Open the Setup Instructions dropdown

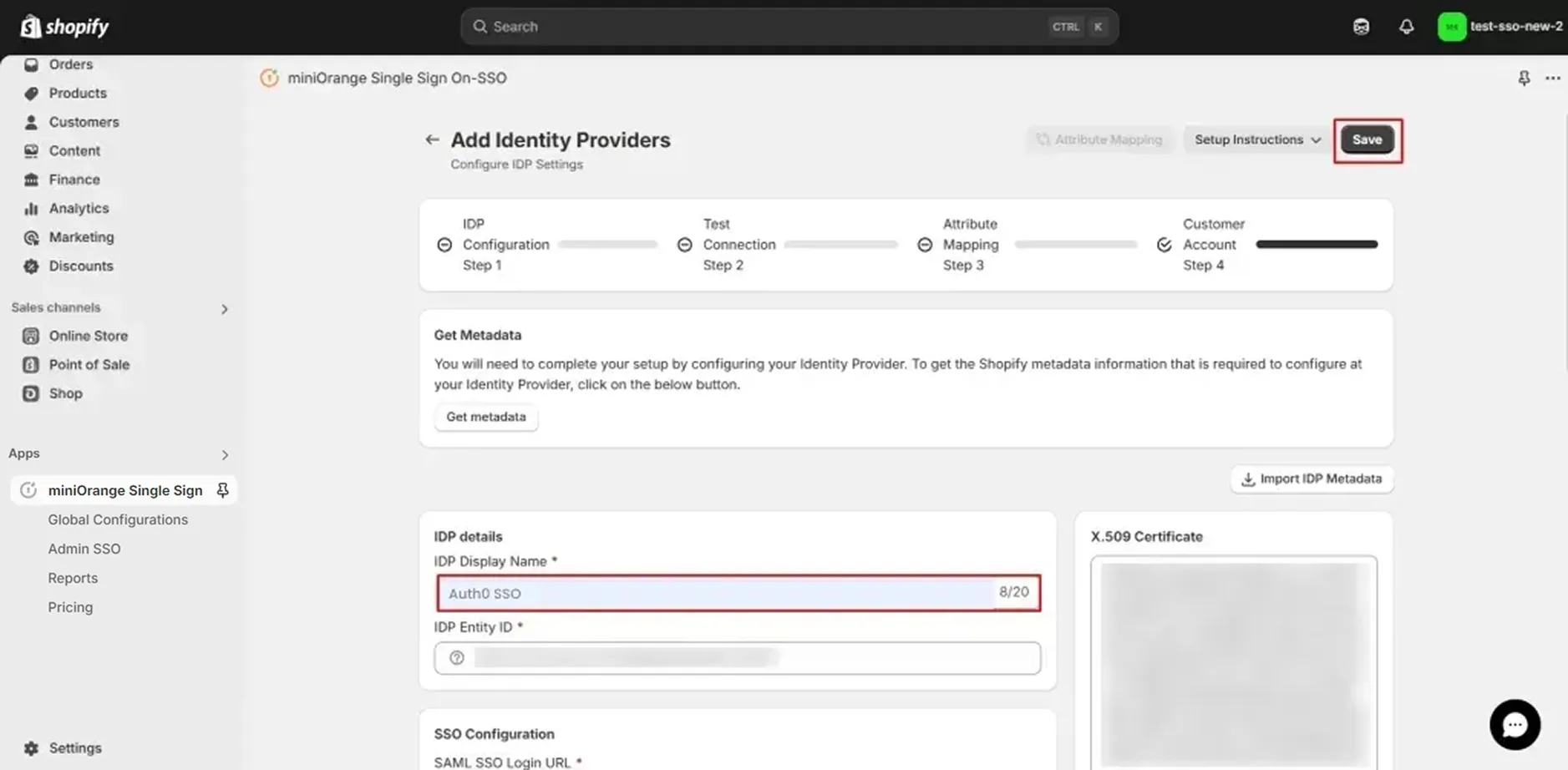tap(1255, 139)
